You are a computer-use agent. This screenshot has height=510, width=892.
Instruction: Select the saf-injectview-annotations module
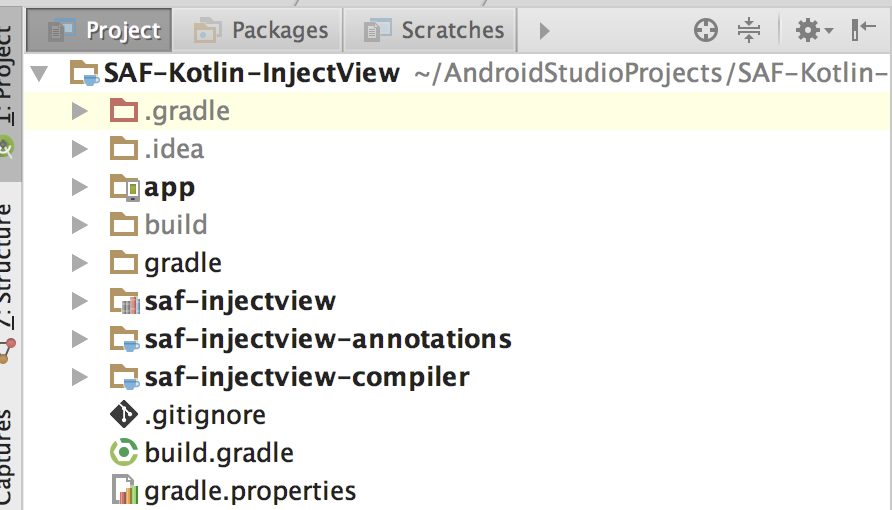coord(328,339)
